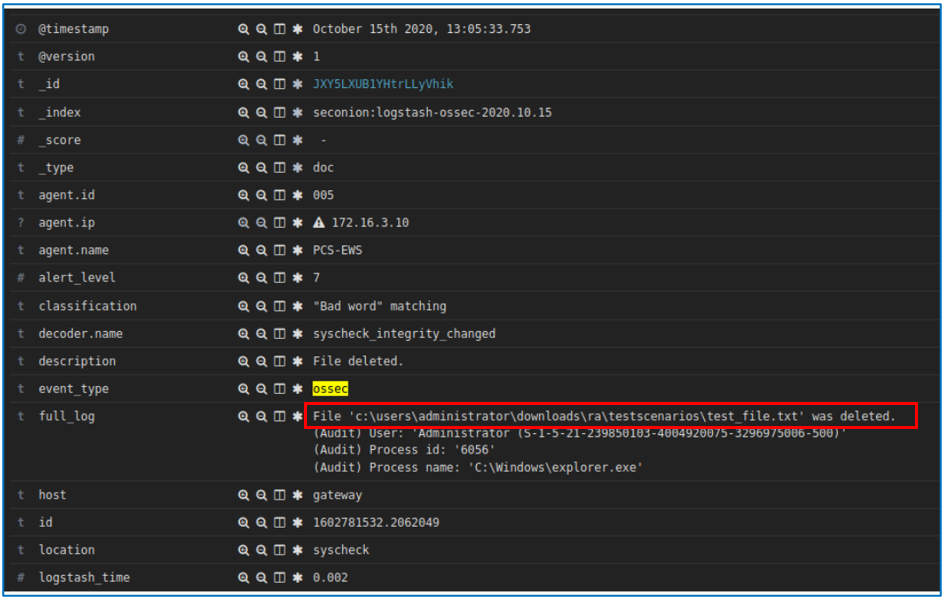Filter for value on _index row
The height and width of the screenshot is (600, 946).
pyautogui.click(x=243, y=113)
